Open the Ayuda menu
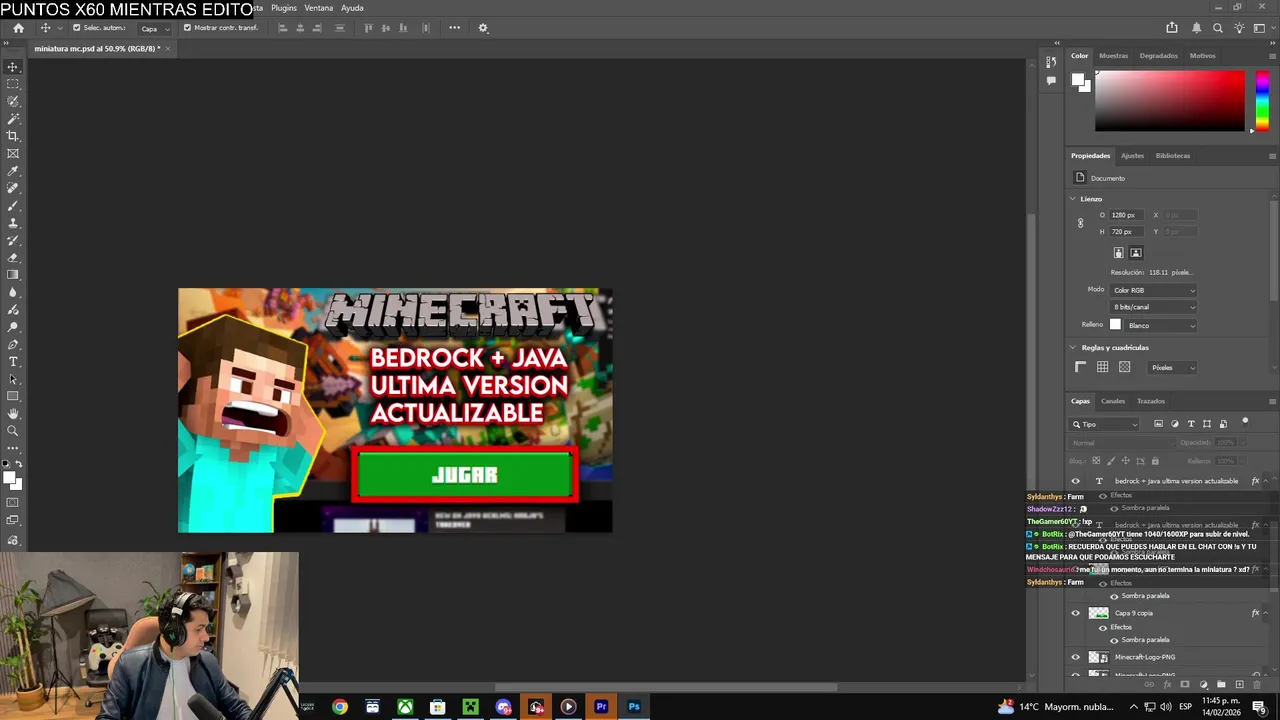The width and height of the screenshot is (1280, 720). (x=352, y=8)
